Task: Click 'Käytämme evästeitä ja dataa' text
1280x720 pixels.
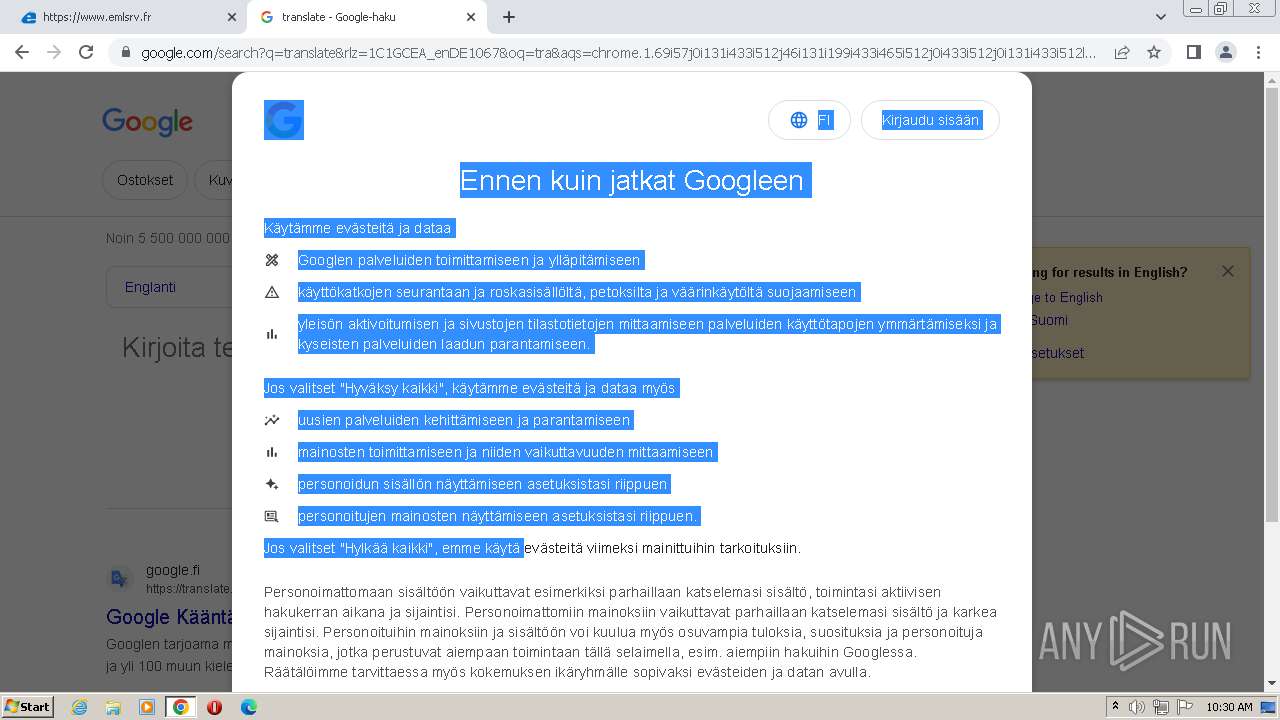Action: pos(358,228)
